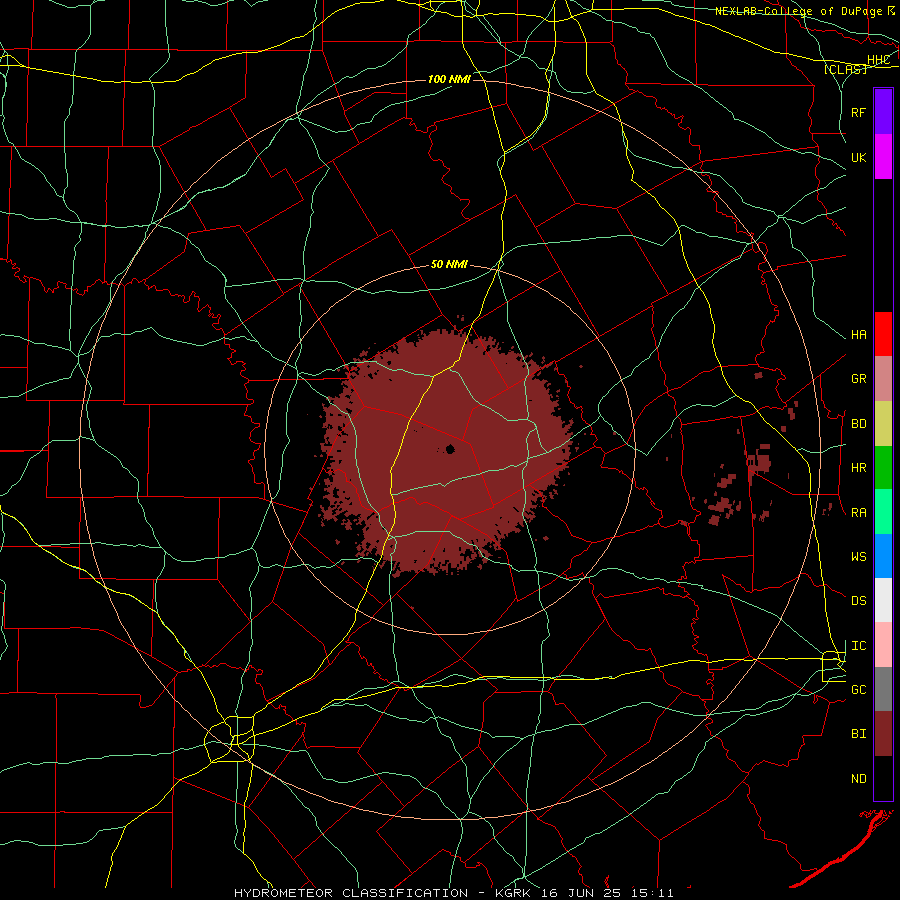This screenshot has height=900, width=900.
Task: Click the HHC product code label
Action: click(878, 60)
